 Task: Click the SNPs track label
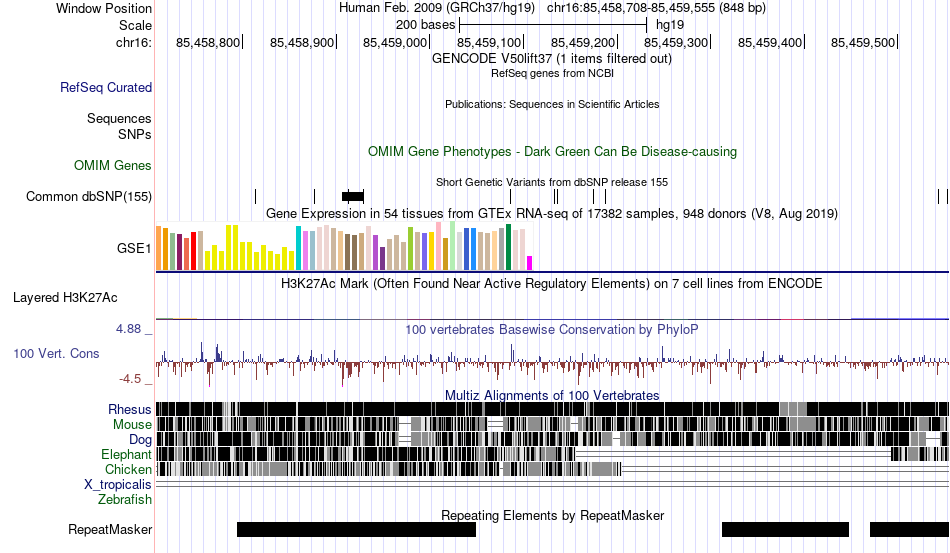click(x=135, y=134)
